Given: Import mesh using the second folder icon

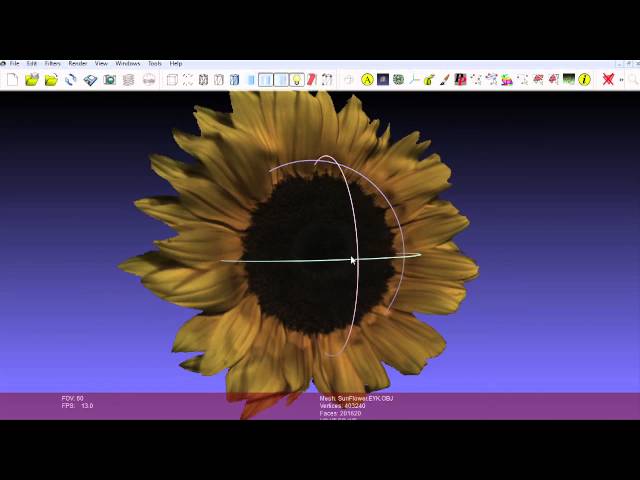Looking at the screenshot, I should (x=51, y=79).
